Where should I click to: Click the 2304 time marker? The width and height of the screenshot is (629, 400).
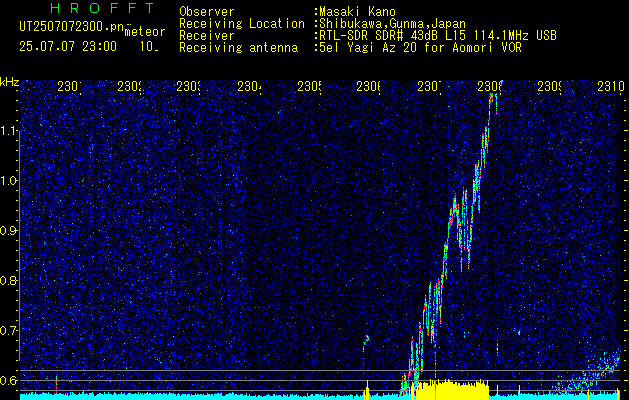pos(250,86)
